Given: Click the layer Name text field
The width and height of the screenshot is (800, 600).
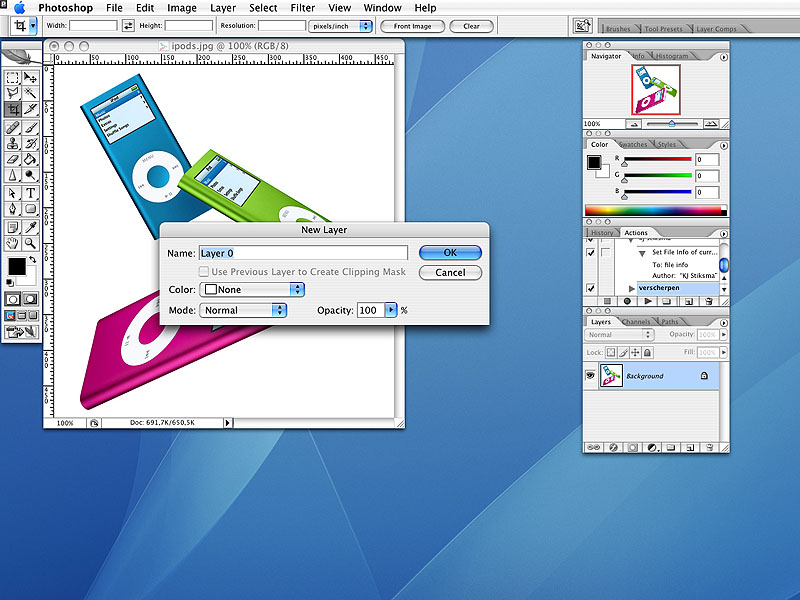Looking at the screenshot, I should [x=303, y=253].
